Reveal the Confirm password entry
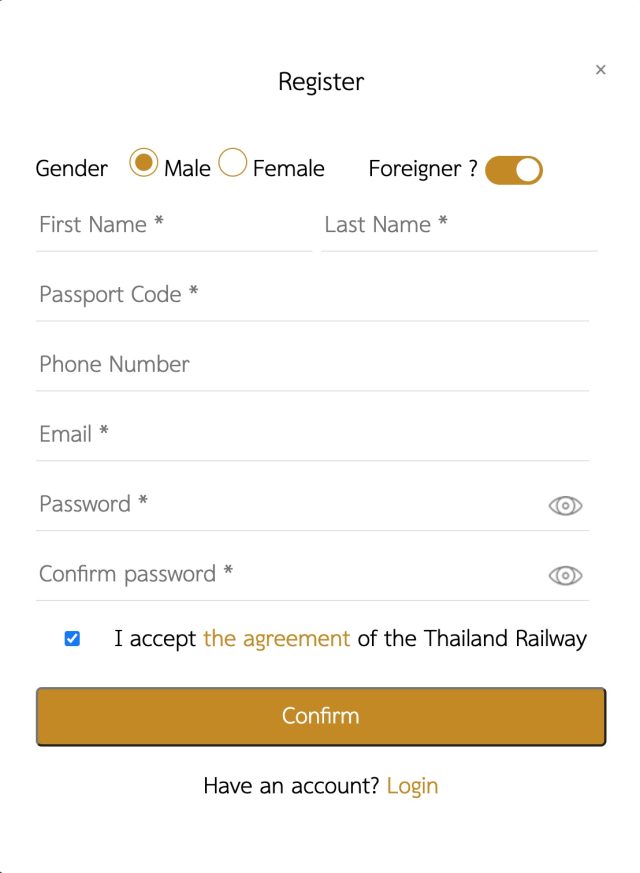The width and height of the screenshot is (640, 873). (x=565, y=576)
